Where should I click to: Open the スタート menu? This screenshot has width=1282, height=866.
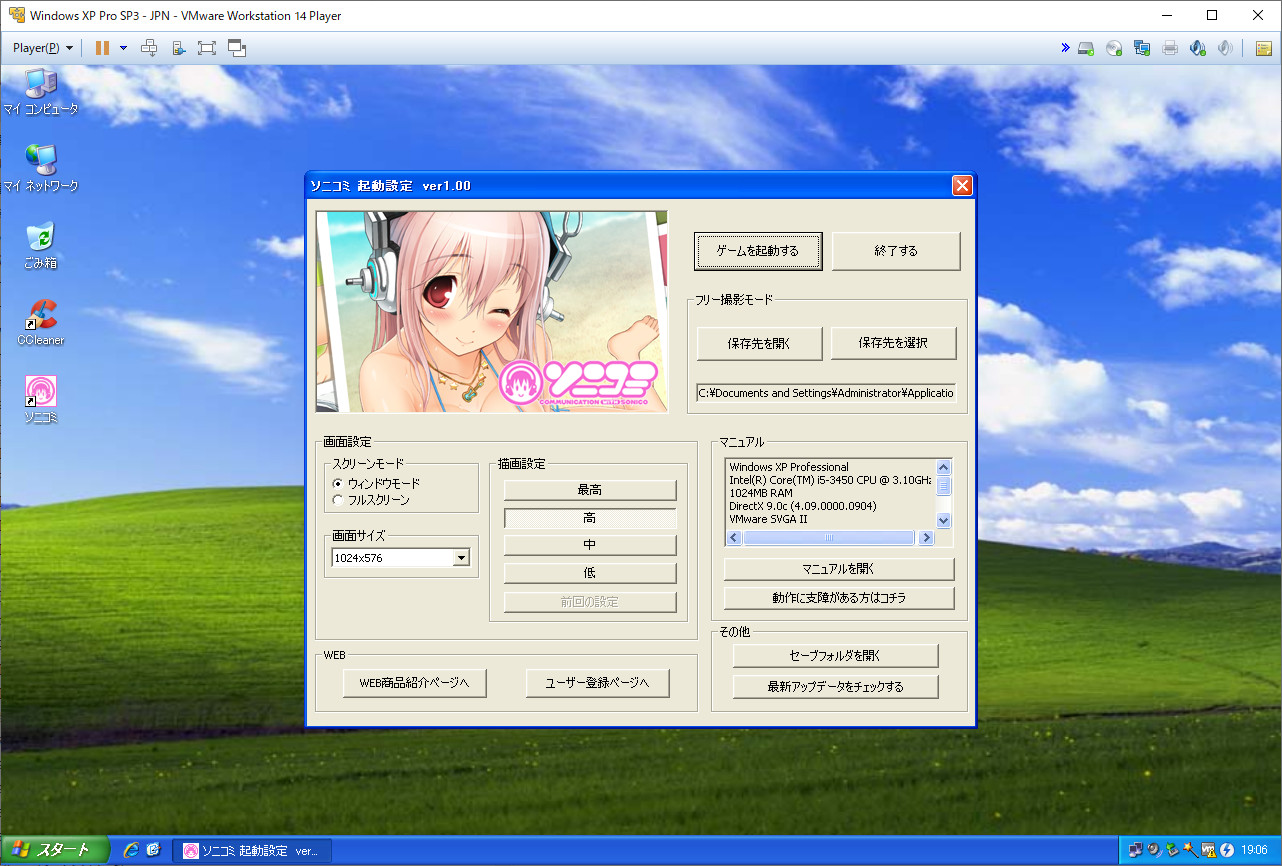click(x=55, y=850)
